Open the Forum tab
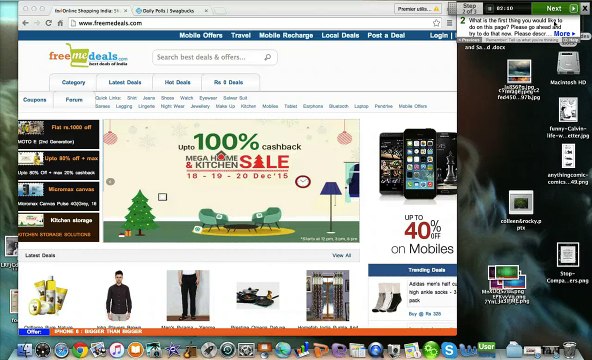Image resolution: width=592 pixels, height=360 pixels. [74, 100]
